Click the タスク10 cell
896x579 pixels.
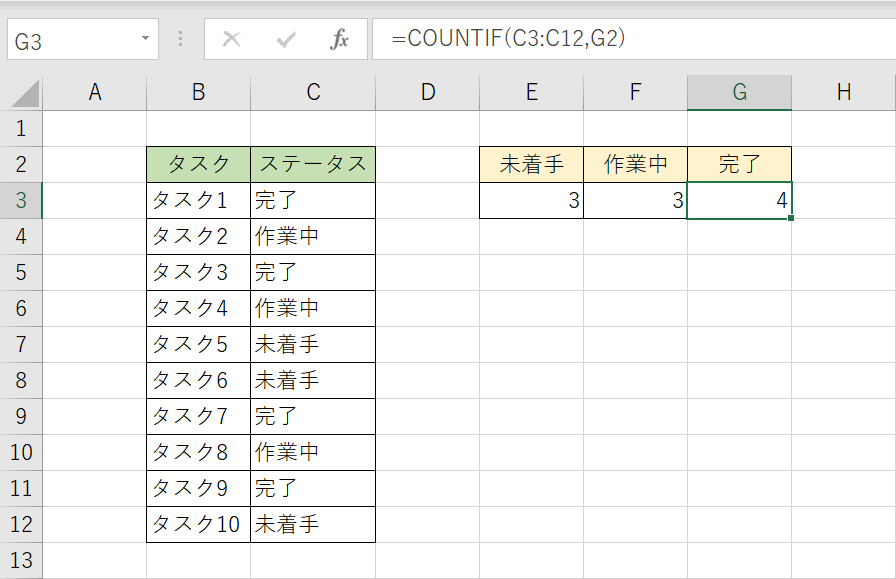[198, 524]
